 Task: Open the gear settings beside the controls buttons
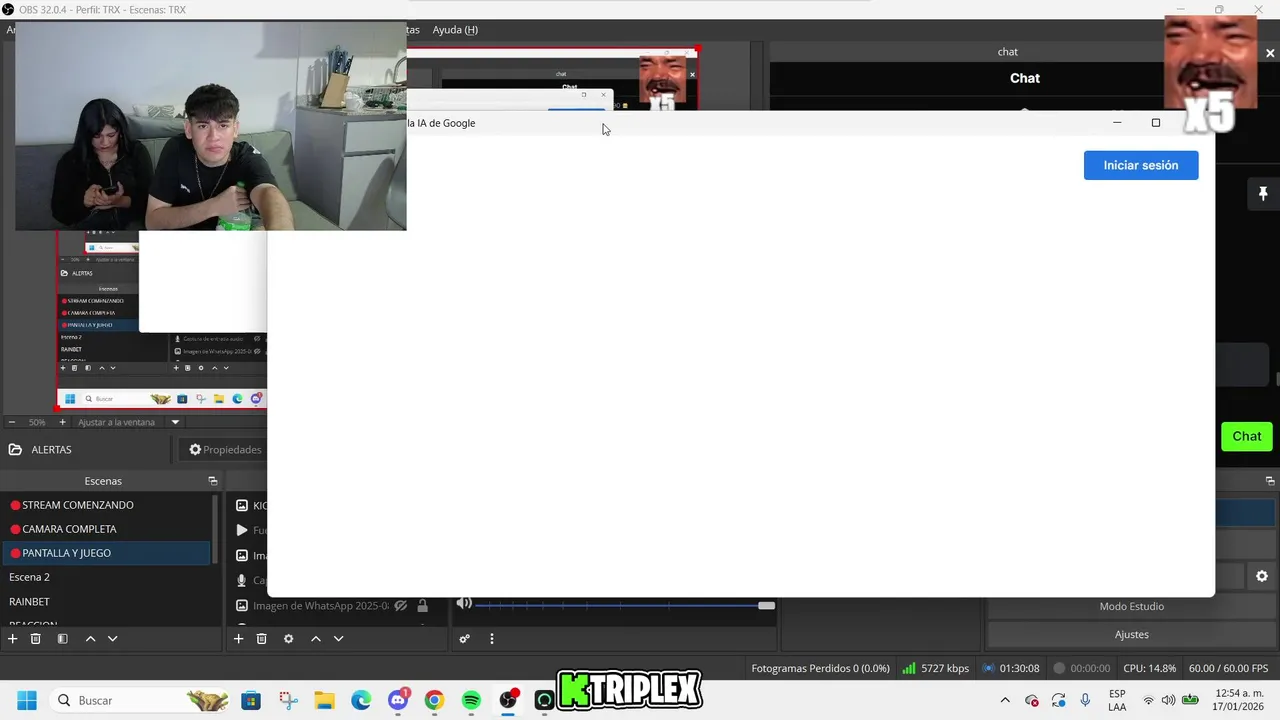[1262, 577]
